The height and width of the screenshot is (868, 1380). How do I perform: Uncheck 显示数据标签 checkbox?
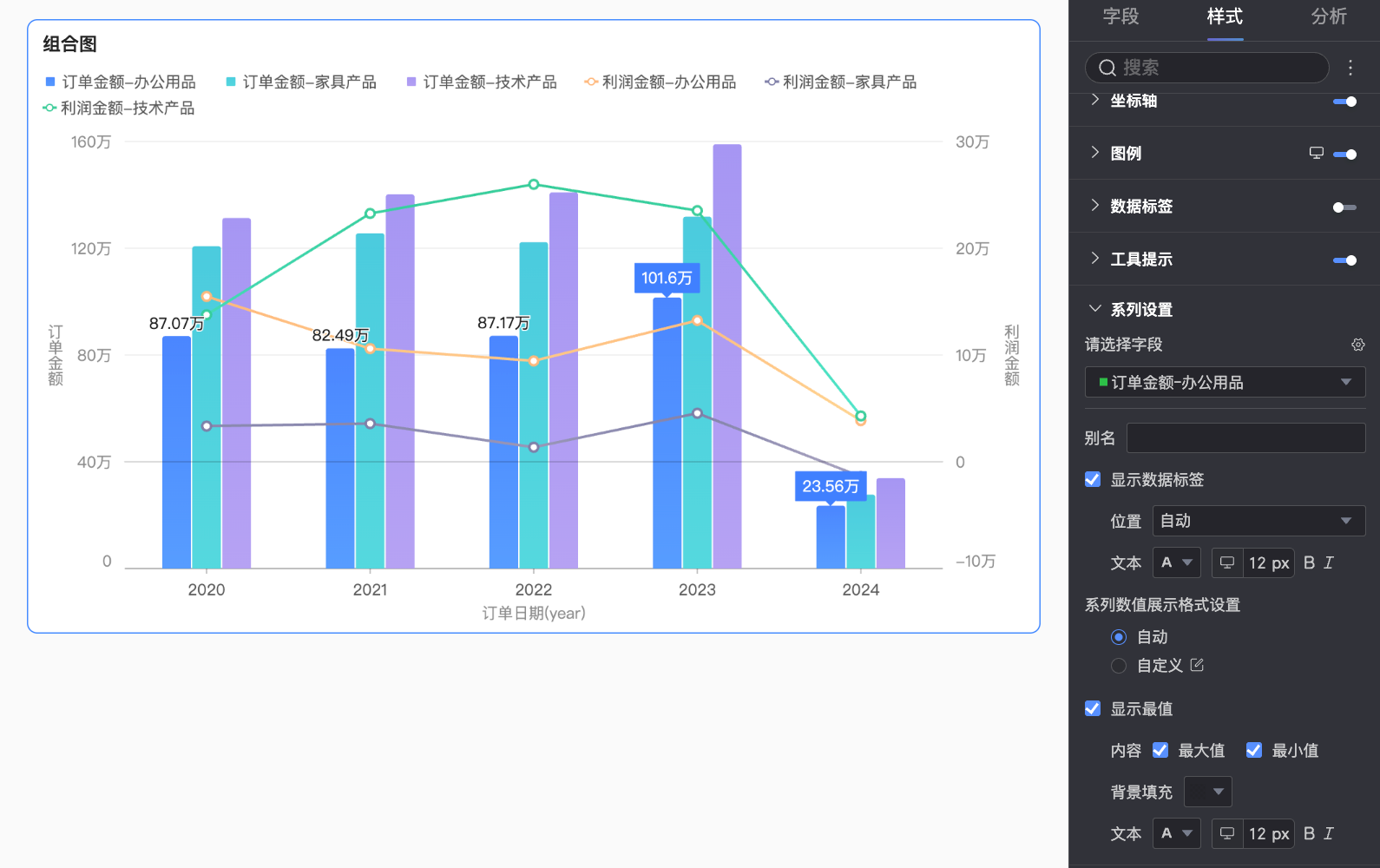pyautogui.click(x=1093, y=479)
